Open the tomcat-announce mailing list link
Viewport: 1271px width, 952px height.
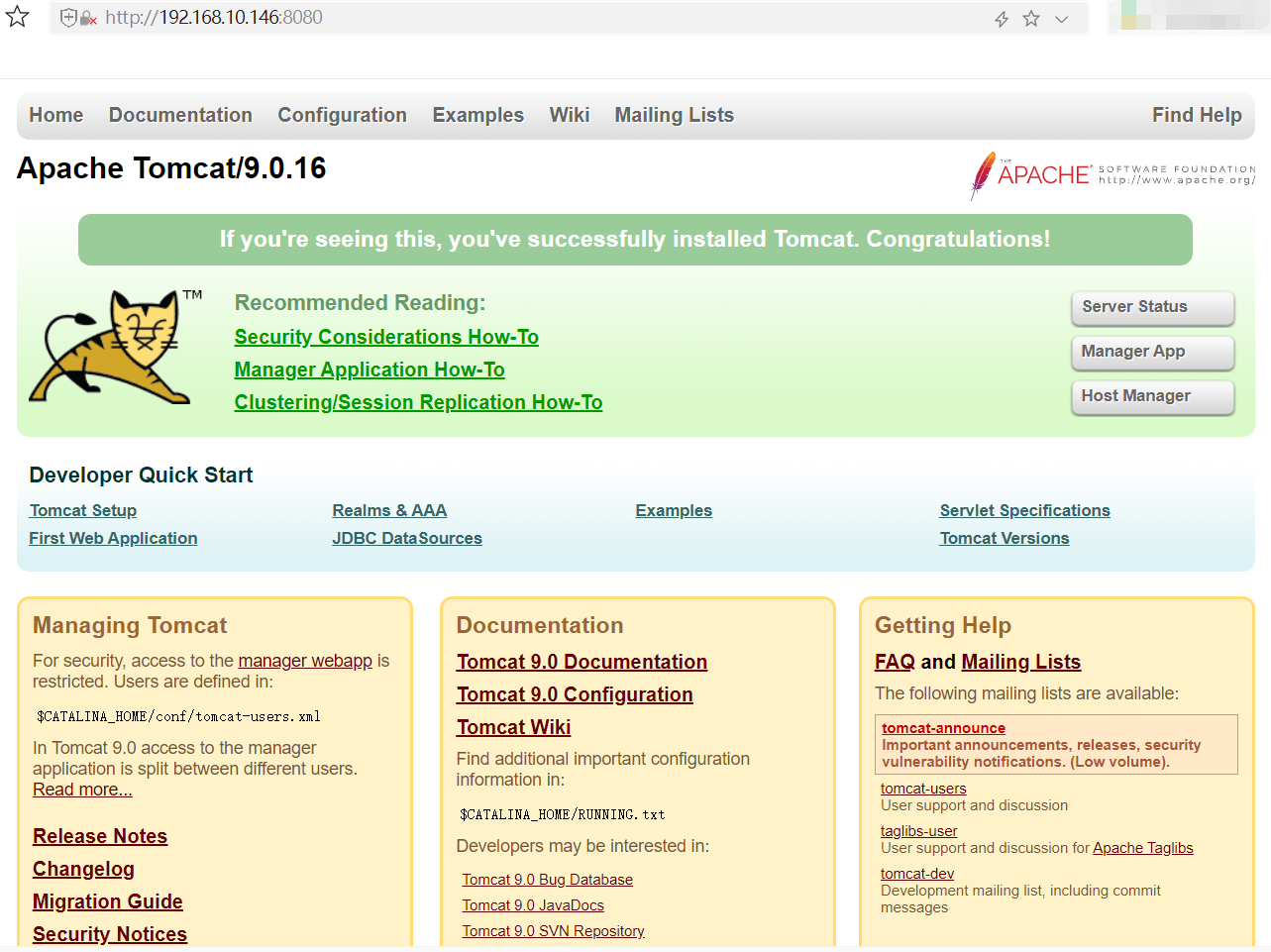943,728
